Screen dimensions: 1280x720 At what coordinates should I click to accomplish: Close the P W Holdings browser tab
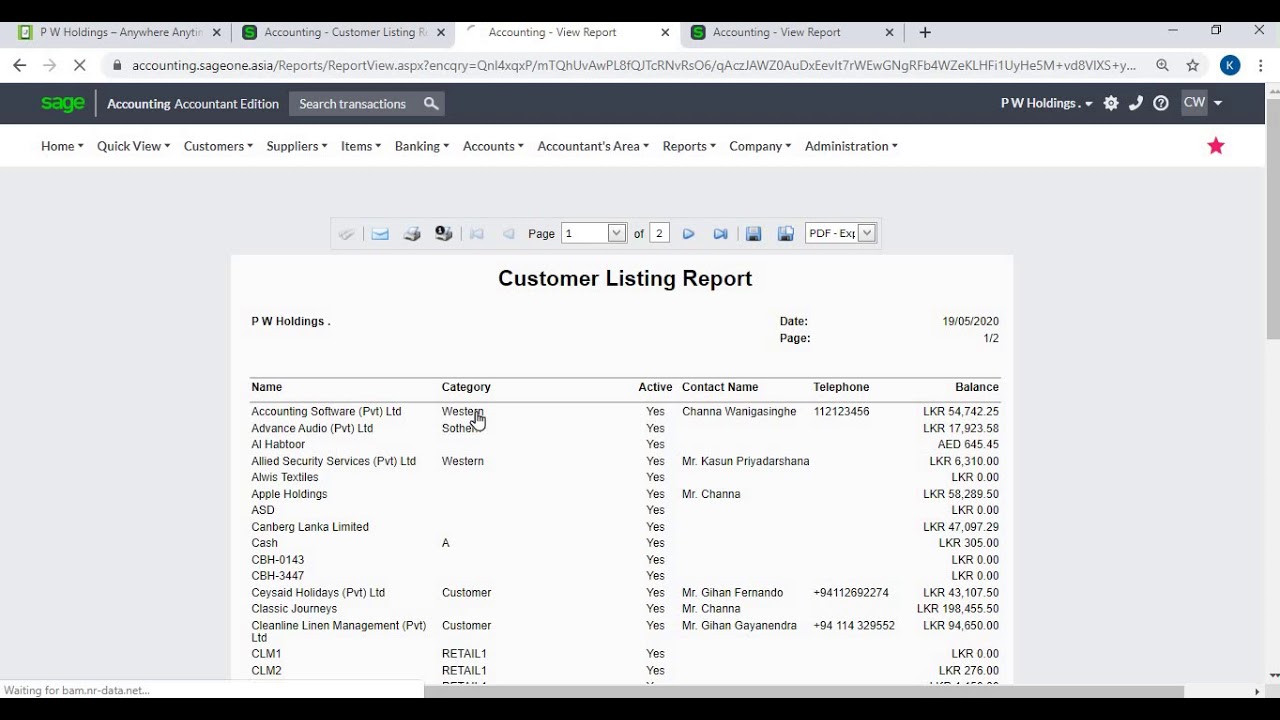217,32
